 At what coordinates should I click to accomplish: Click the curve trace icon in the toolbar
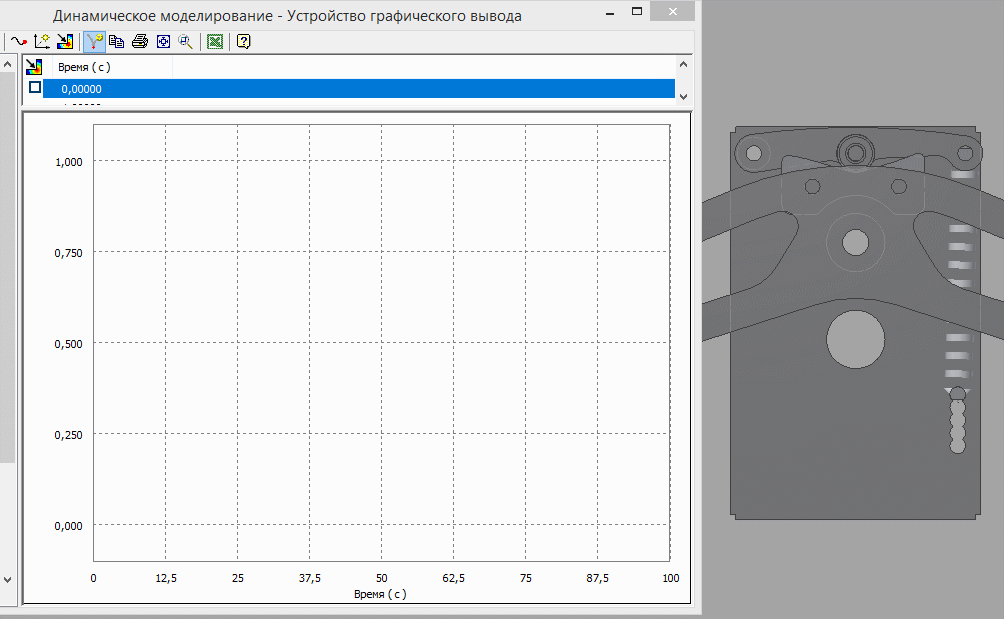pyautogui.click(x=18, y=41)
